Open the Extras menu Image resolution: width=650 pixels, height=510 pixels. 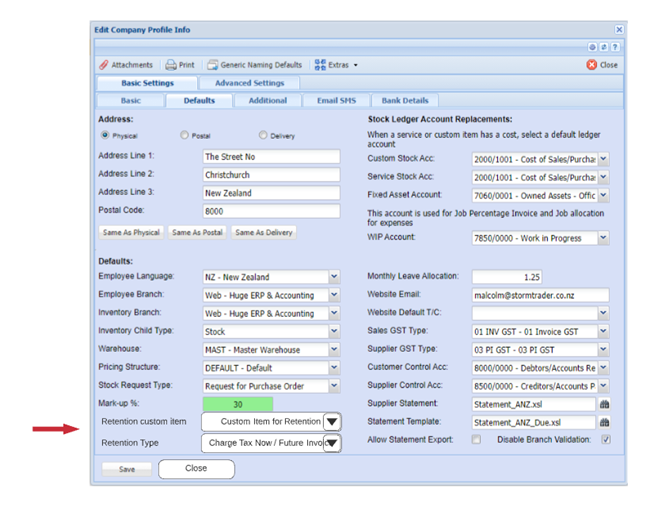335,65
